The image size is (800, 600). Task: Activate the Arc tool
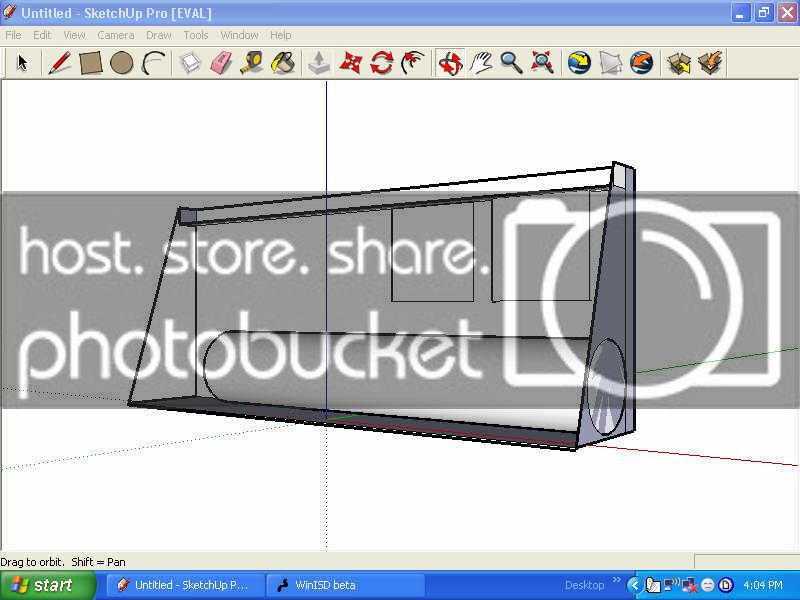[153, 63]
